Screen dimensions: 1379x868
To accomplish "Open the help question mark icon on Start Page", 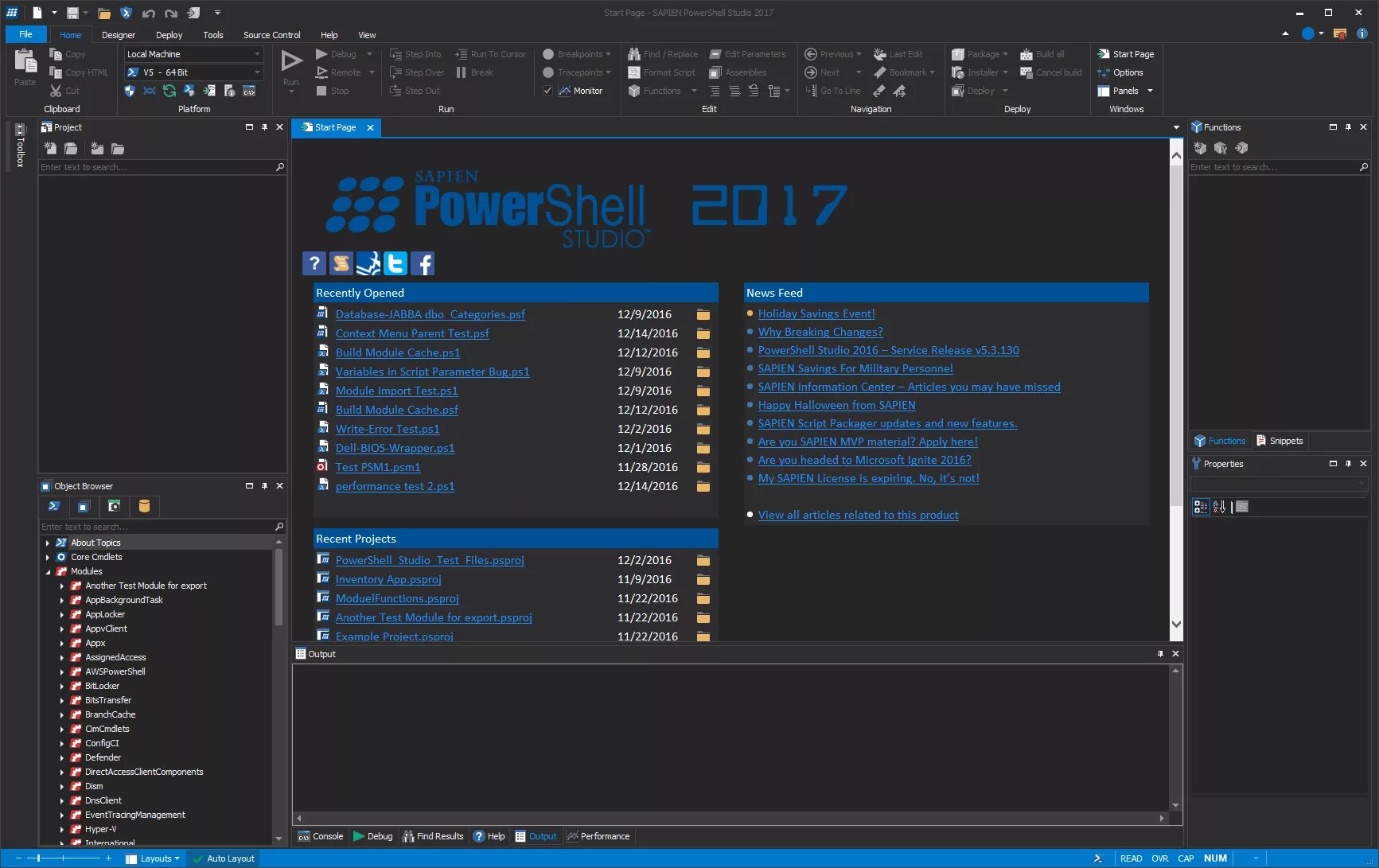I will [x=314, y=263].
